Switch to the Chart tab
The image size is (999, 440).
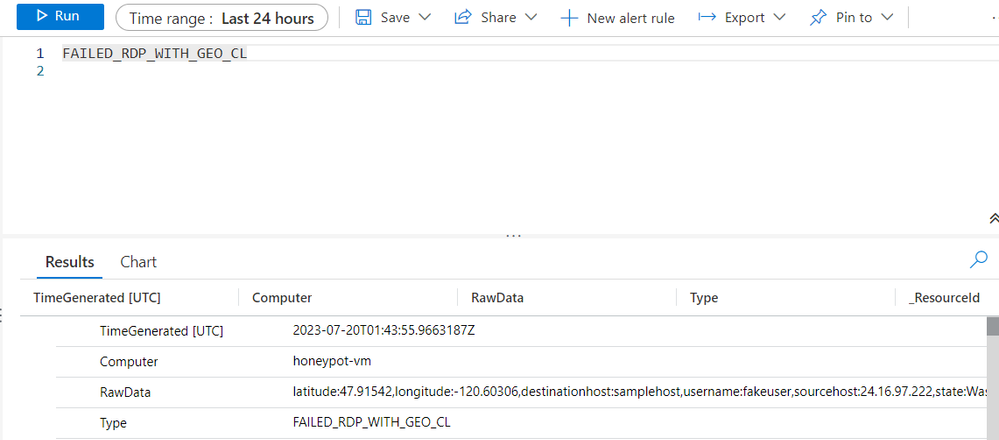point(138,262)
